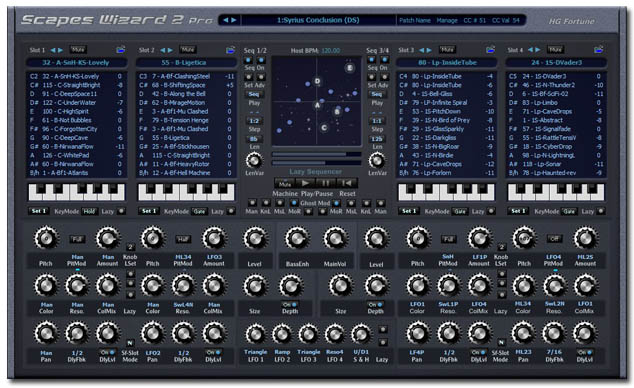
Task: Click the Seq Play button under Seq 1/2
Action: [254, 94]
